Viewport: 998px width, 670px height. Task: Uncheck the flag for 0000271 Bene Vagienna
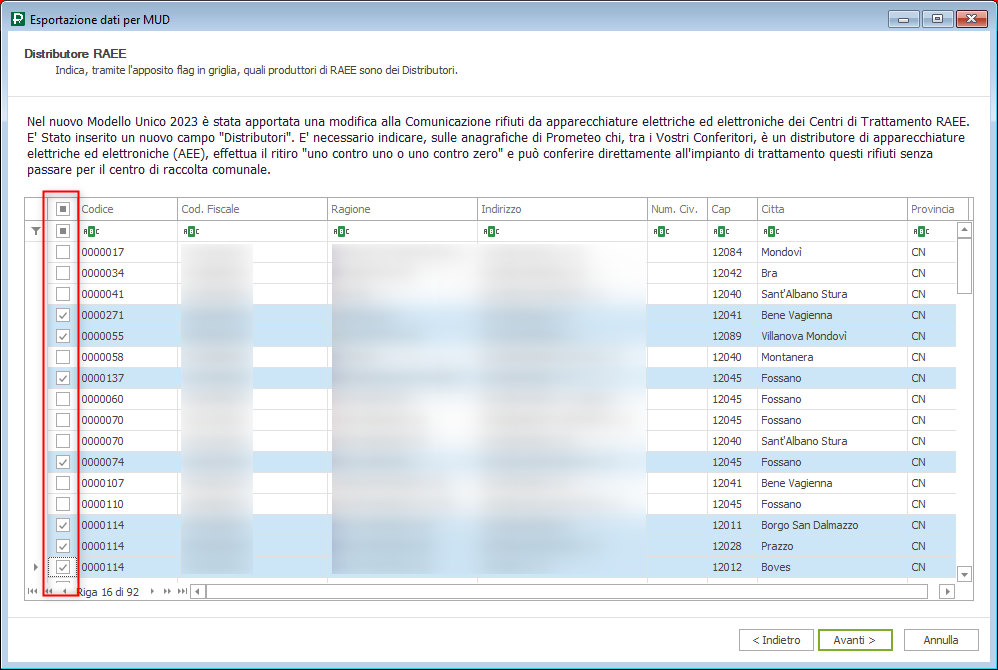pyautogui.click(x=63, y=315)
